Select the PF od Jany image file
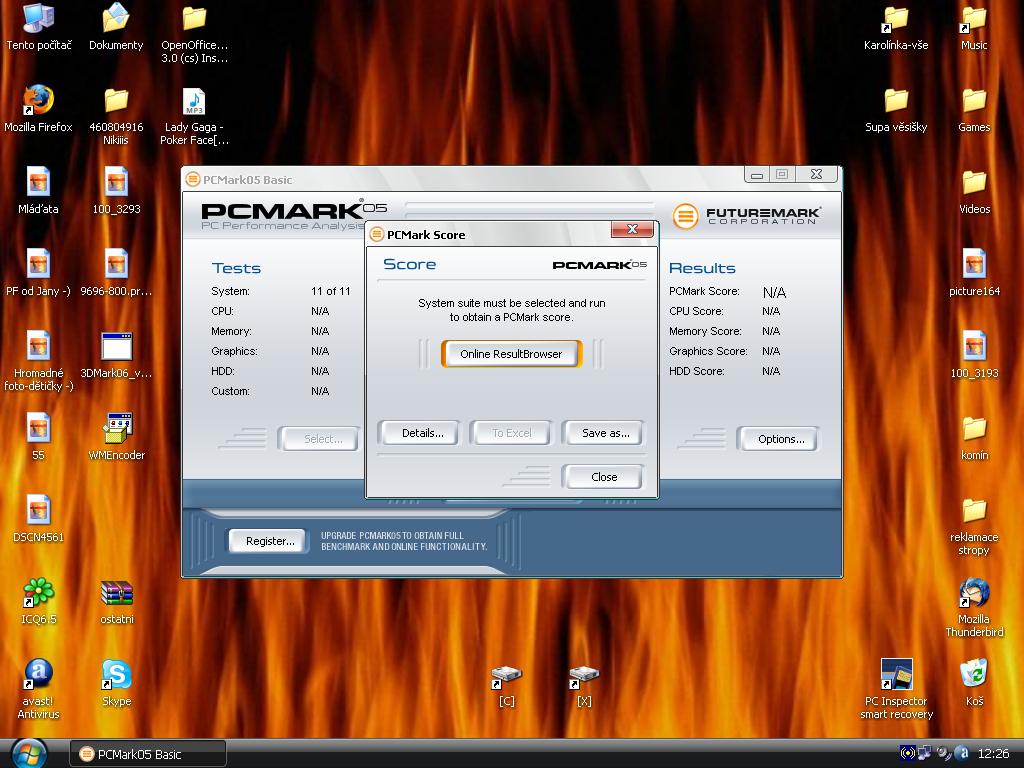The height and width of the screenshot is (768, 1024). pos(39,272)
